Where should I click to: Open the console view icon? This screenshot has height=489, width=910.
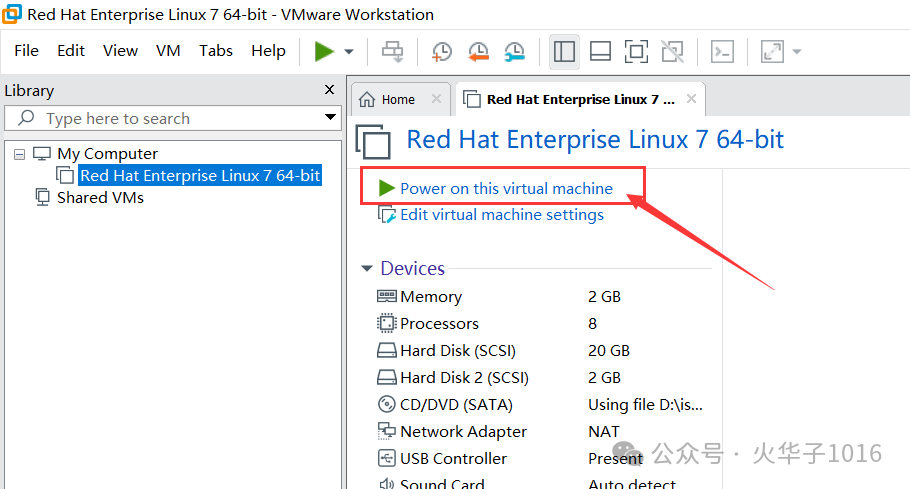723,52
